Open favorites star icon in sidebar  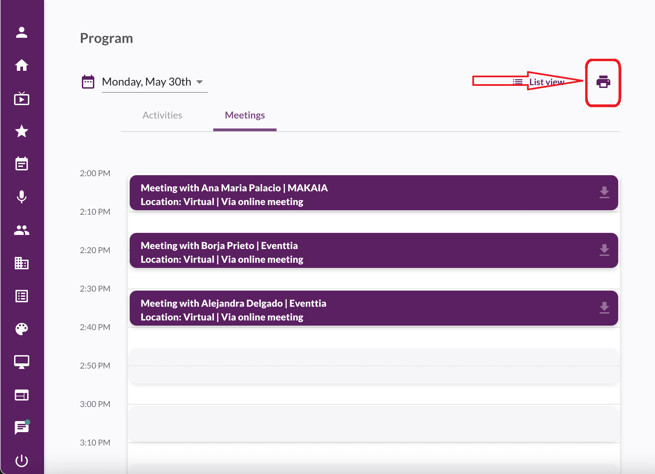tap(21, 131)
